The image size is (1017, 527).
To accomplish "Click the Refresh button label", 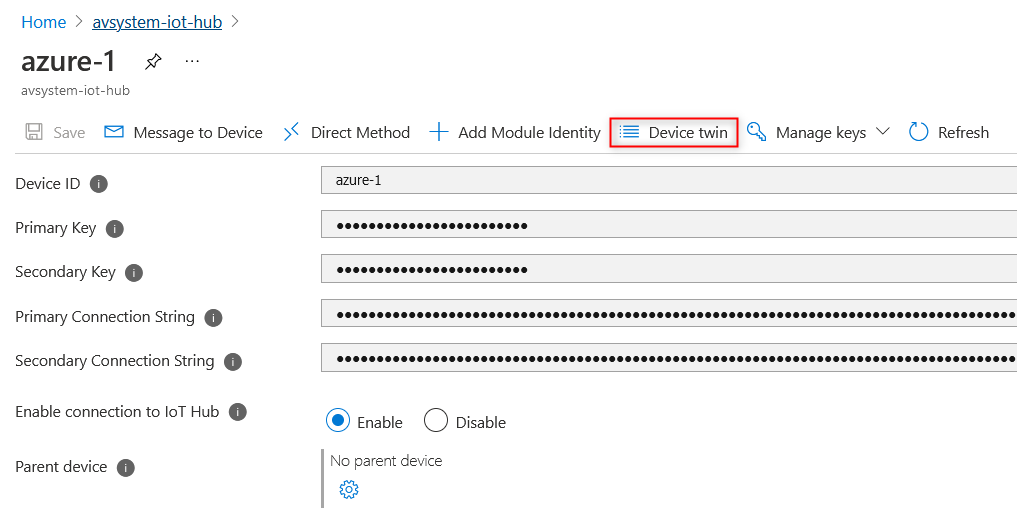I will [963, 133].
